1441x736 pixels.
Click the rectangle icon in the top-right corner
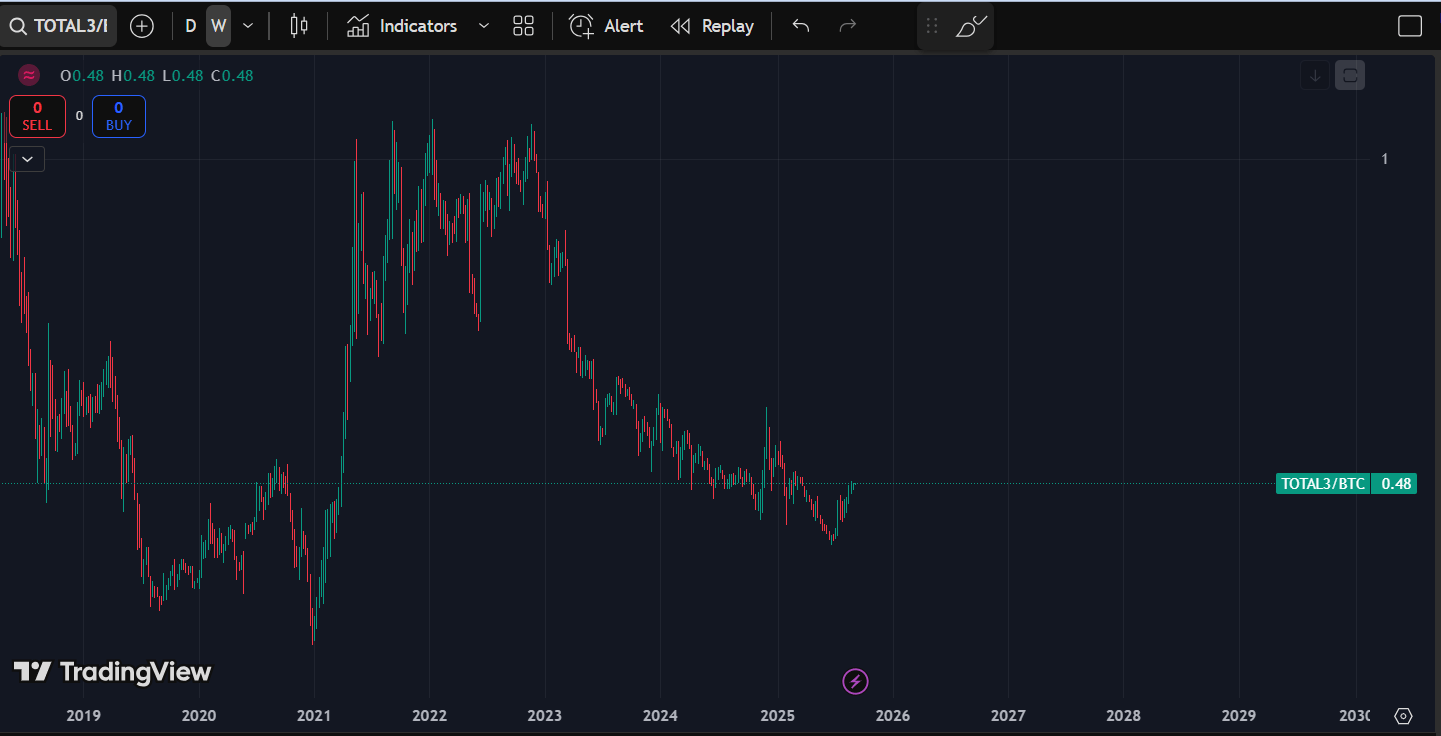[1410, 26]
